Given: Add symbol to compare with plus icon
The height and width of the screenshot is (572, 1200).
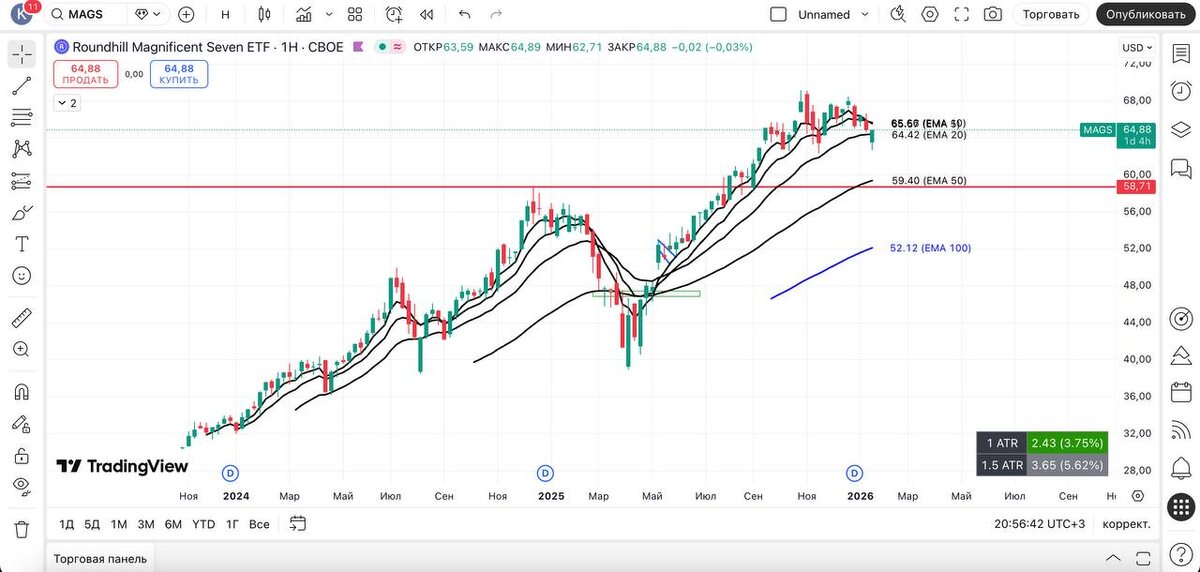Looking at the screenshot, I should tap(186, 14).
